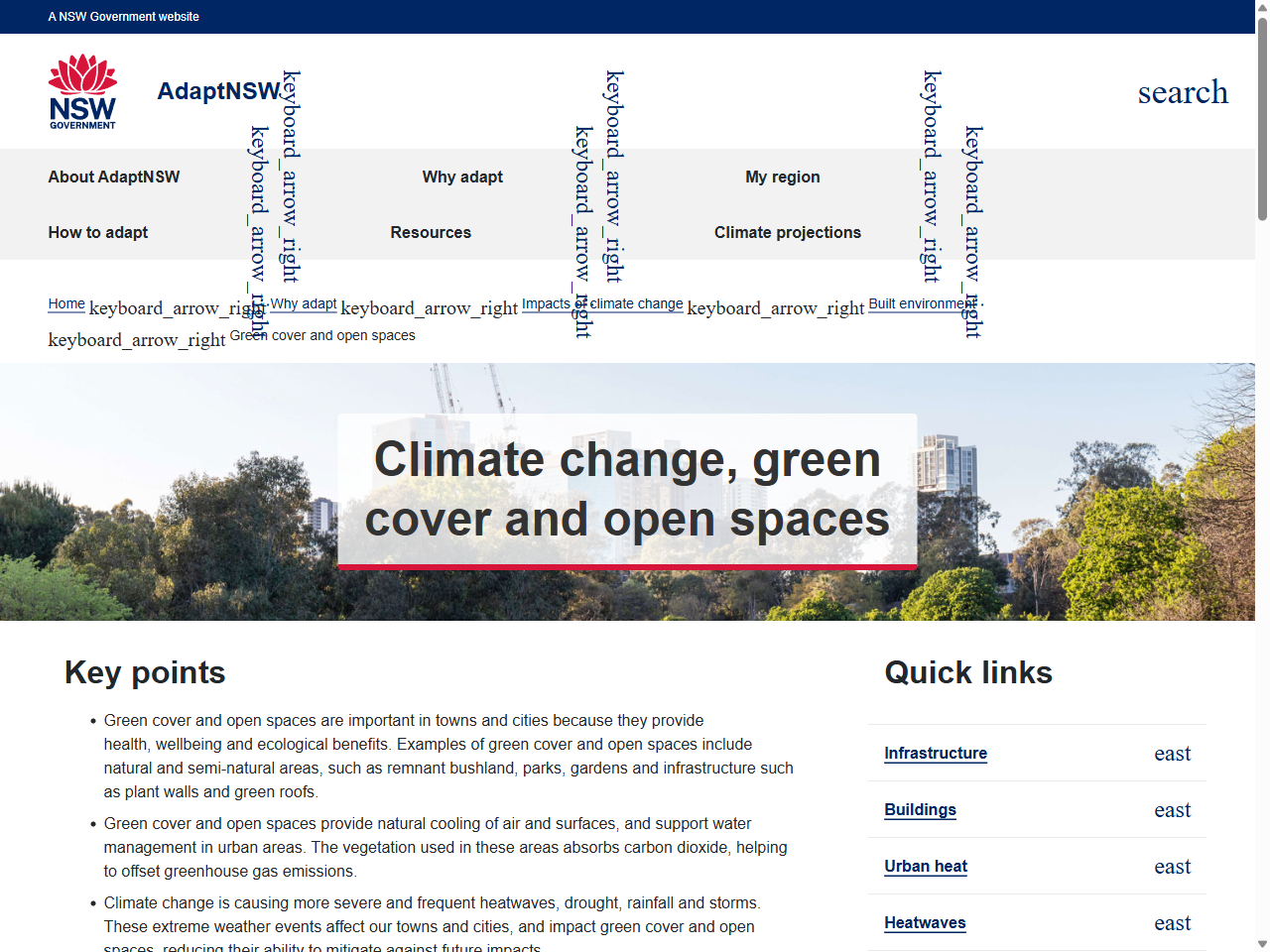
Task: Open the search icon in header
Action: 1183,91
